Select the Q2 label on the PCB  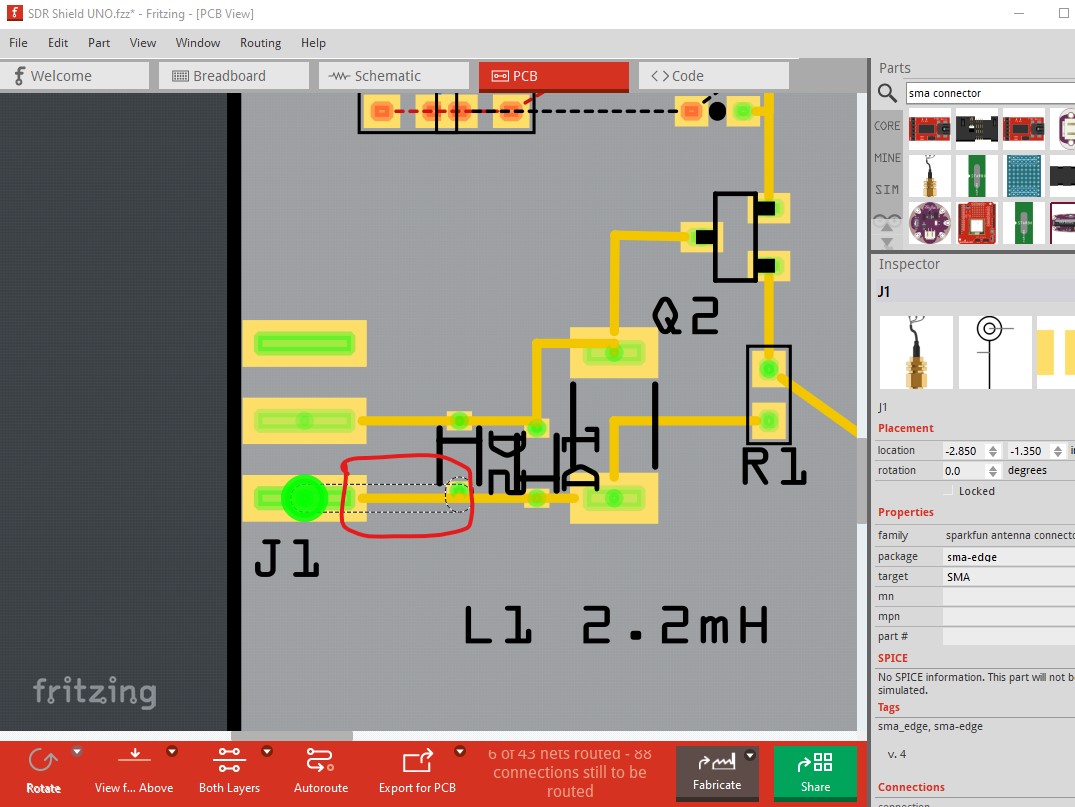pyautogui.click(x=686, y=315)
